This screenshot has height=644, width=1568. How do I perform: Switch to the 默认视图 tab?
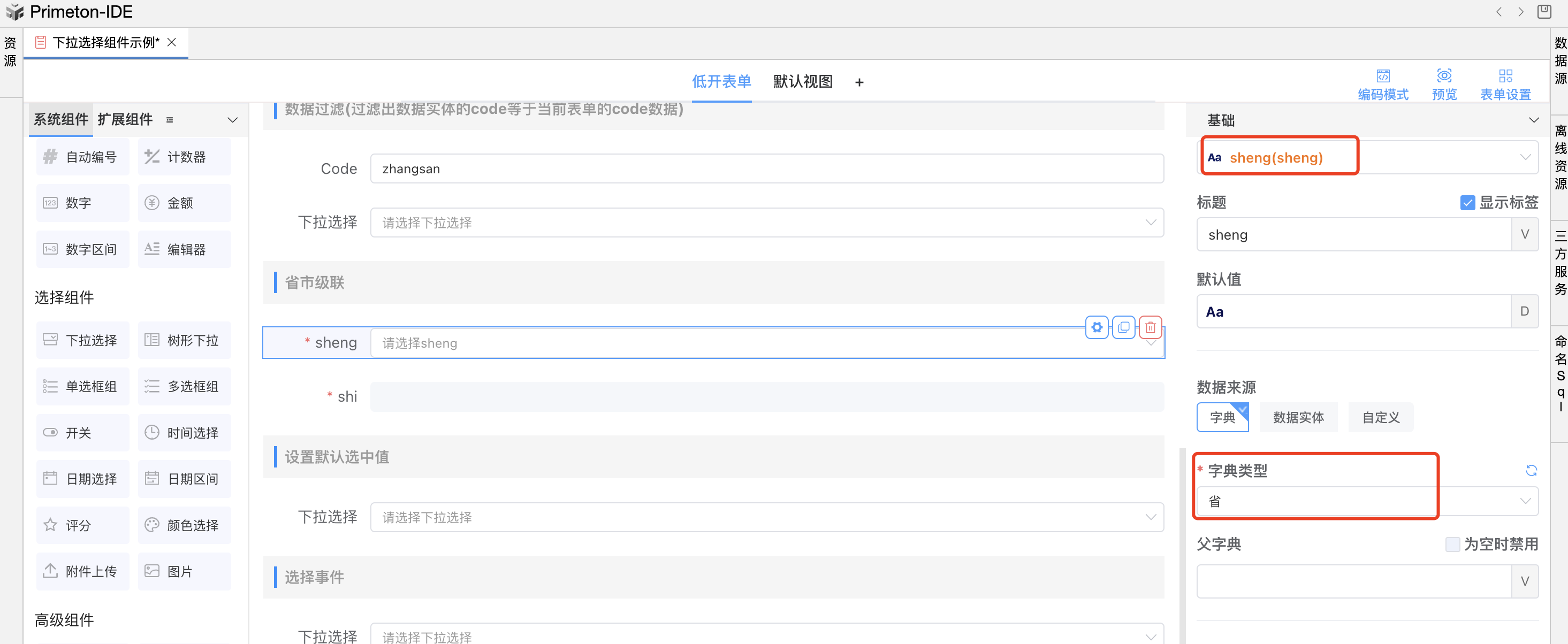(802, 81)
